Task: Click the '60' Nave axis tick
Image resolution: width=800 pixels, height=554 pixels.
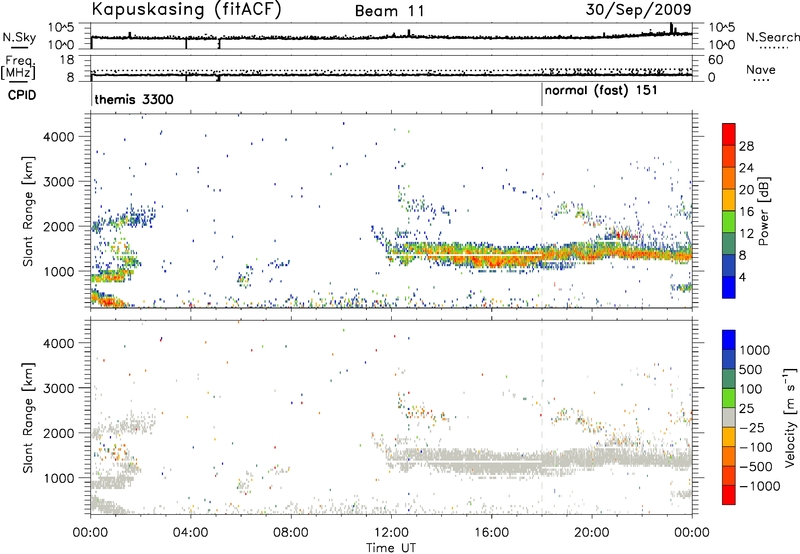Action: click(715, 60)
